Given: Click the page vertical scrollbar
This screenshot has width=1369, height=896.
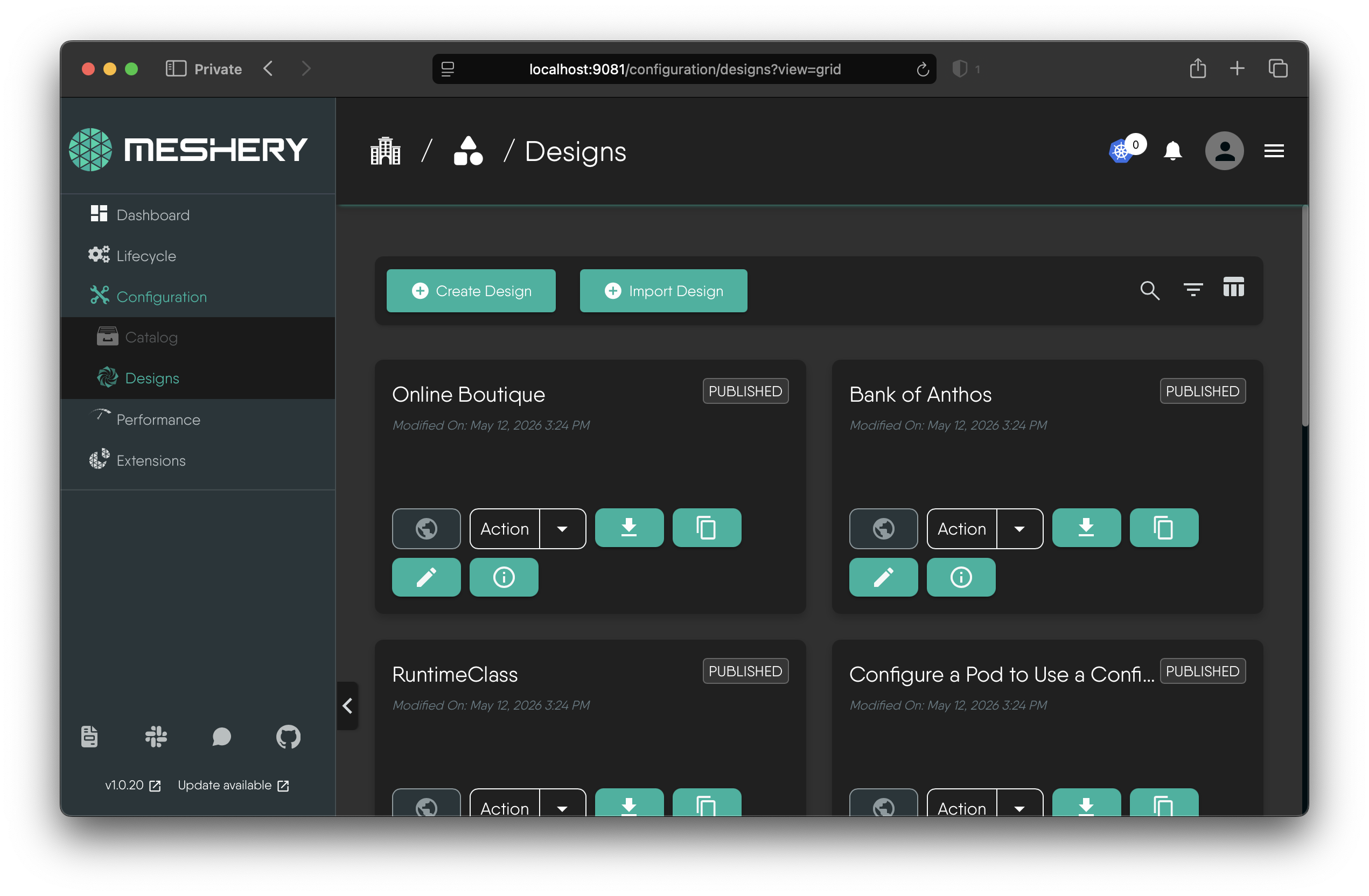Looking at the screenshot, I should [x=1304, y=316].
